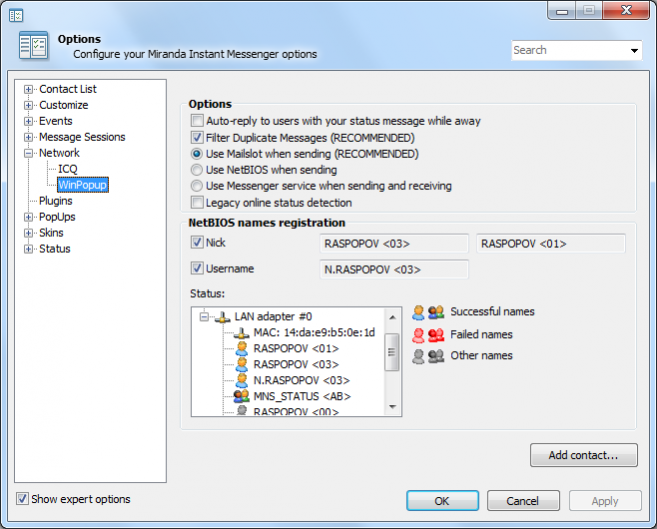Click the user icon beside RASPOPOV <03> in status list

click(242, 364)
